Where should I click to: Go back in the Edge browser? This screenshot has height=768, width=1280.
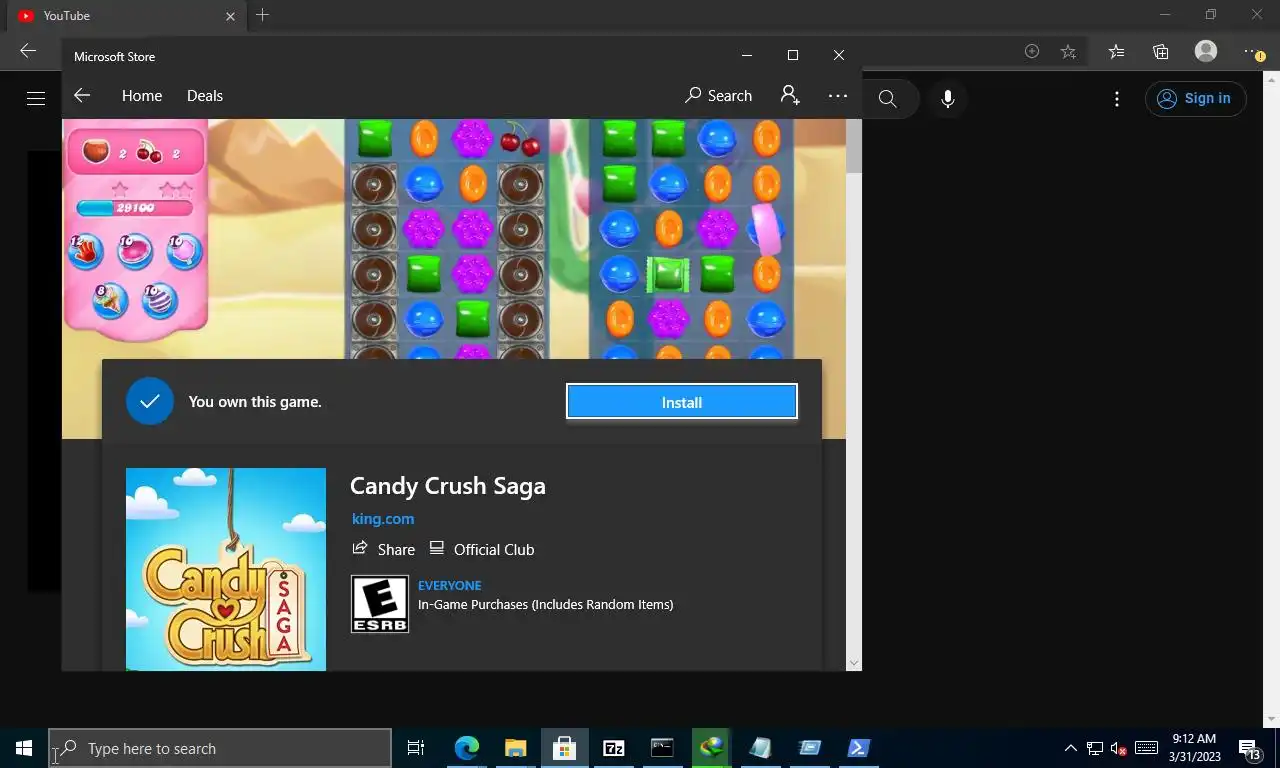tap(28, 51)
